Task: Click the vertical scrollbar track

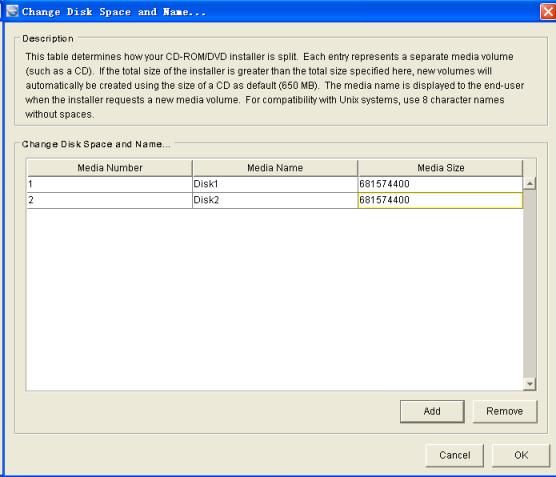Action: tap(529, 284)
